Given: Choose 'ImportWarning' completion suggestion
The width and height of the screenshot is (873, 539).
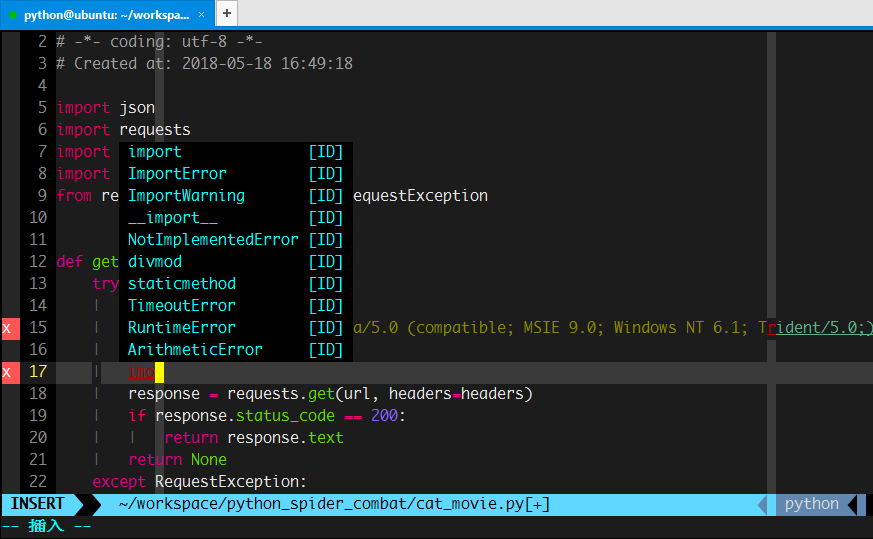Looking at the screenshot, I should point(236,195).
